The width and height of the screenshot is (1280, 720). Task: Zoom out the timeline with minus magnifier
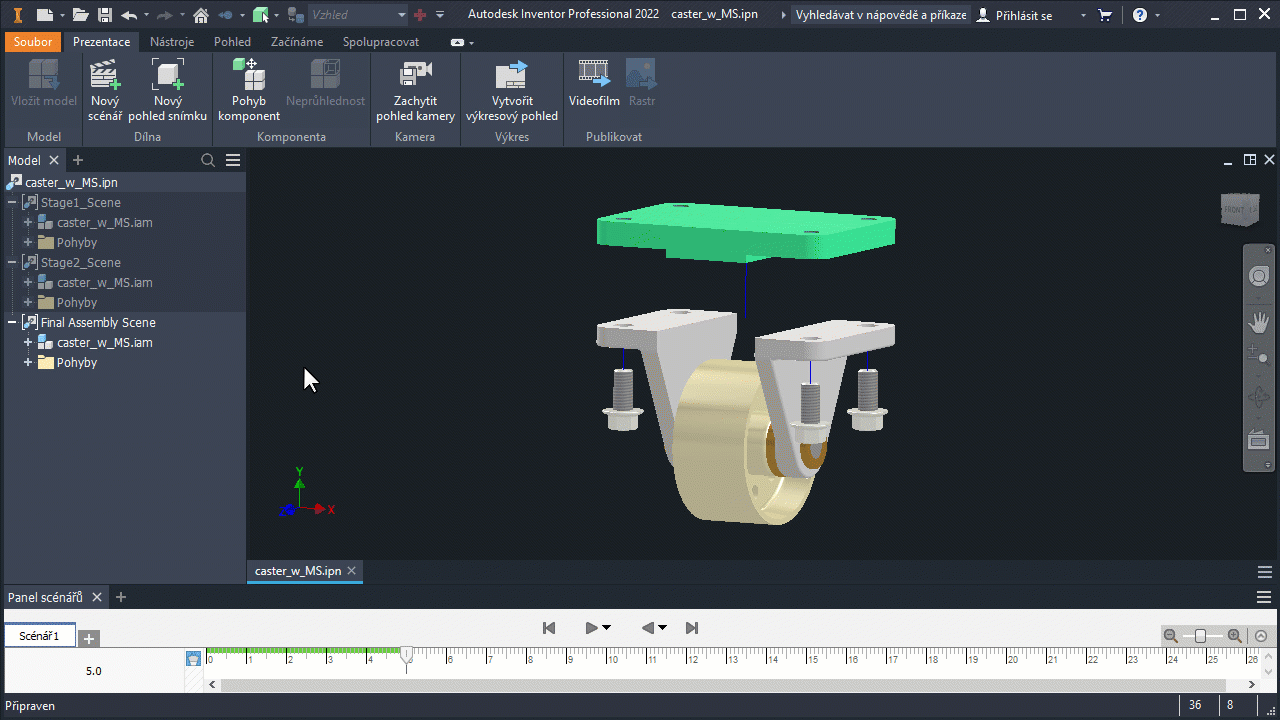1171,636
